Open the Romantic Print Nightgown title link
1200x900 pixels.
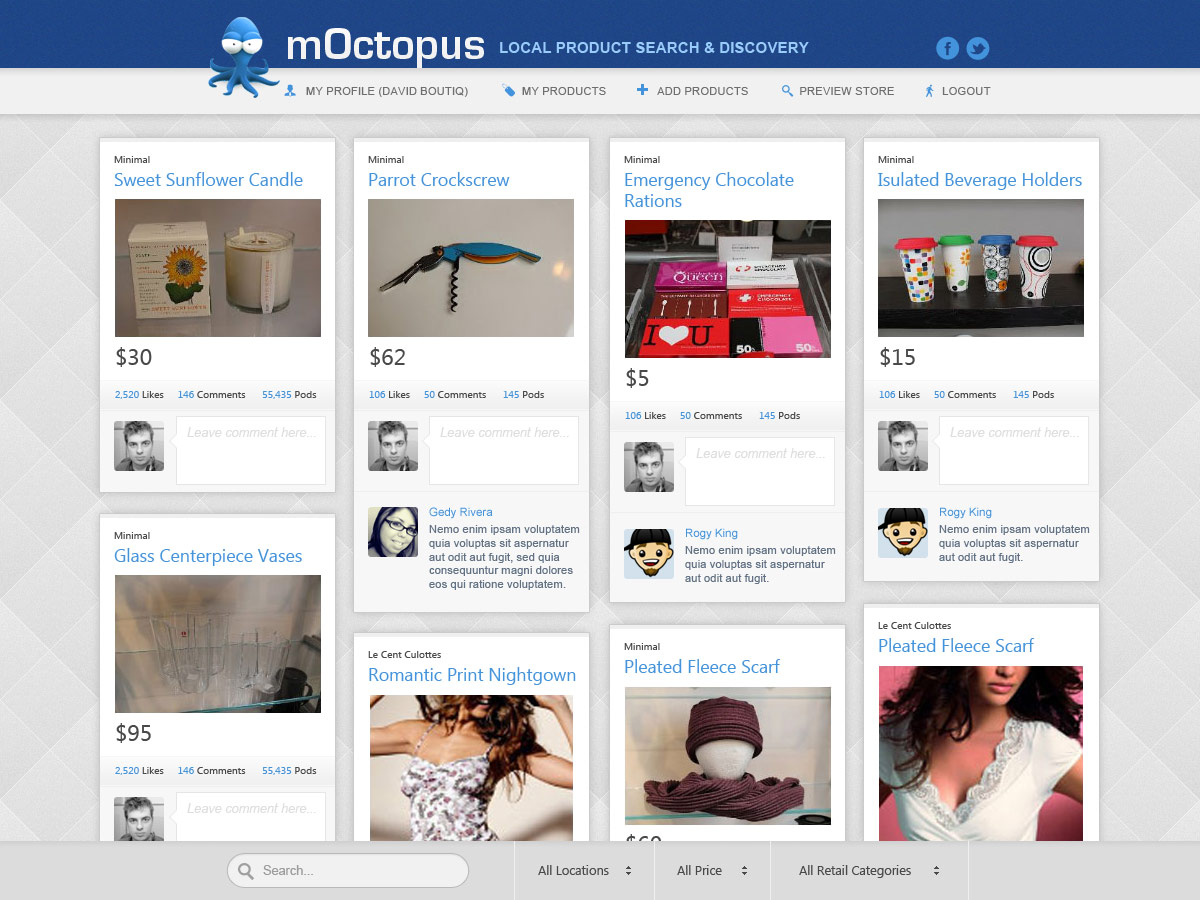click(472, 675)
